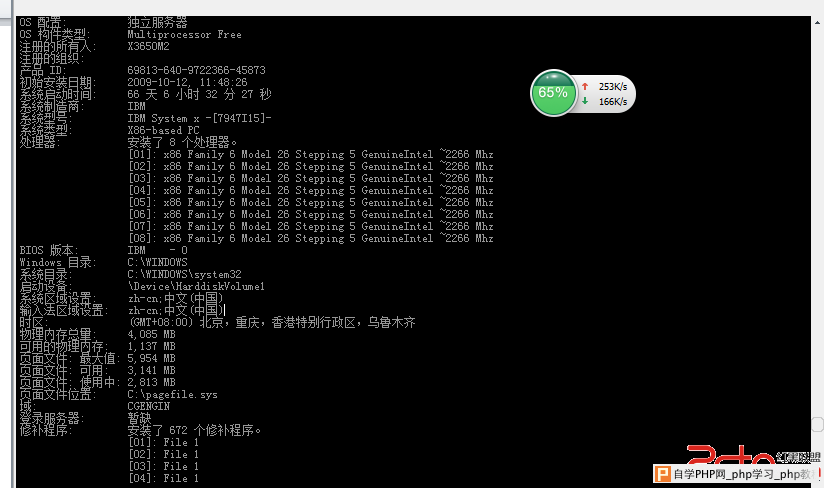824x488 pixels.
Task: Click the domain value CGENGIN
Action: point(148,407)
